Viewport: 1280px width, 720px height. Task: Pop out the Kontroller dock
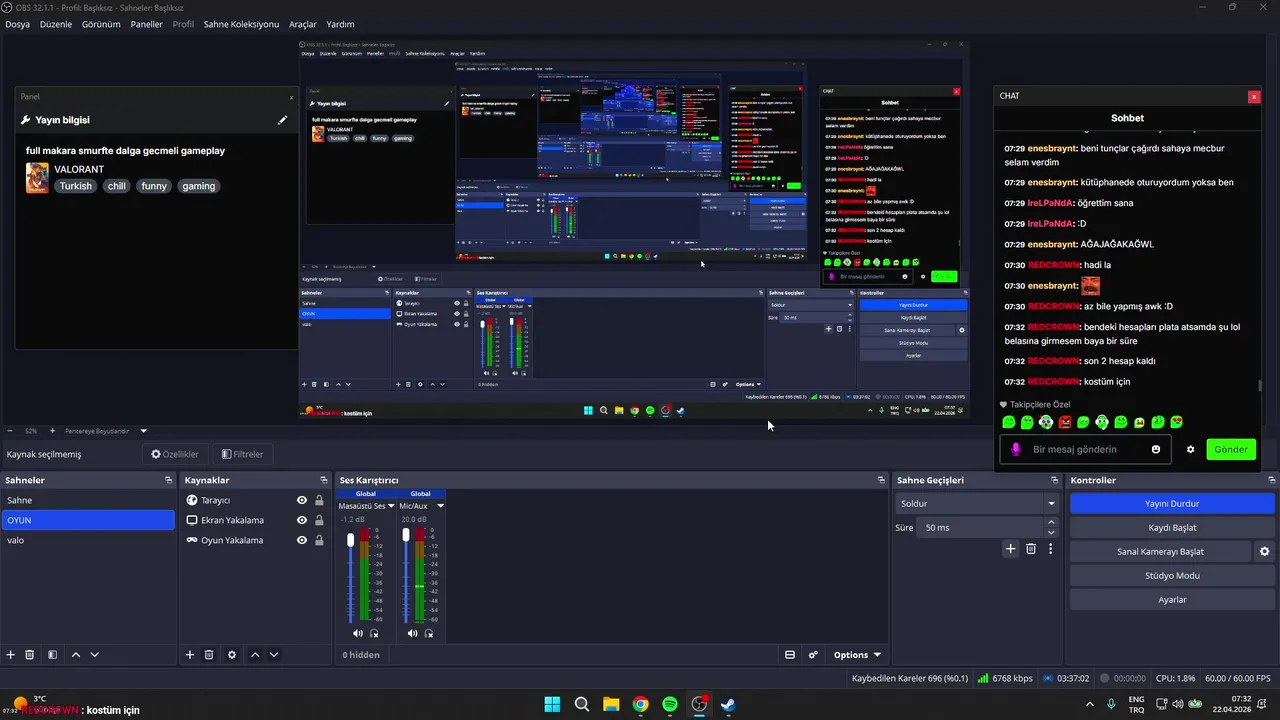pyautogui.click(x=1270, y=480)
